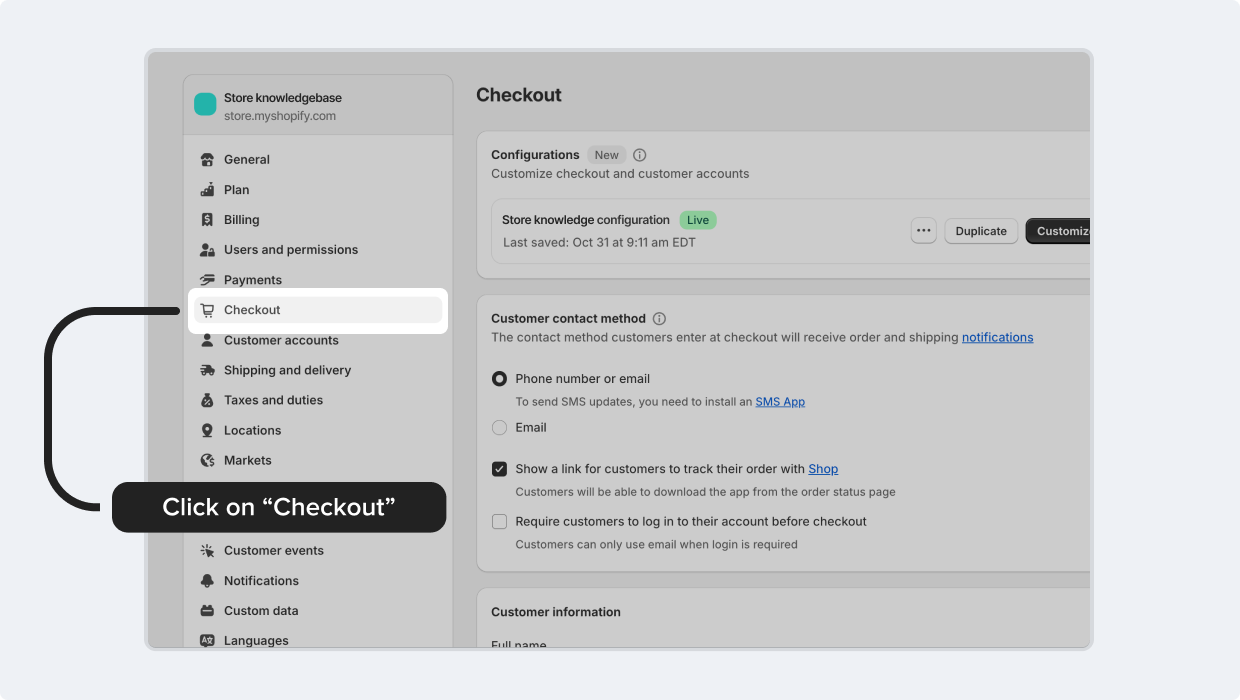This screenshot has width=1240, height=700.
Task: Open the three-dot menu for Store knowledge configuration
Action: (924, 231)
